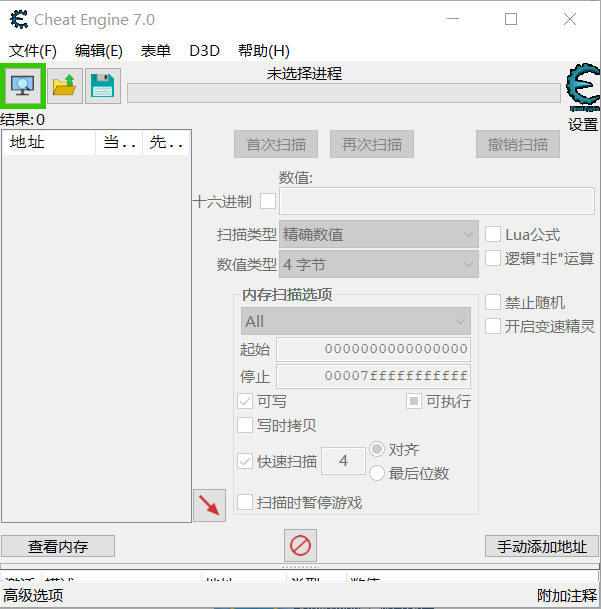Open 高级选项 at the bottom
Image resolution: width=601 pixels, height=609 pixels.
[33, 595]
